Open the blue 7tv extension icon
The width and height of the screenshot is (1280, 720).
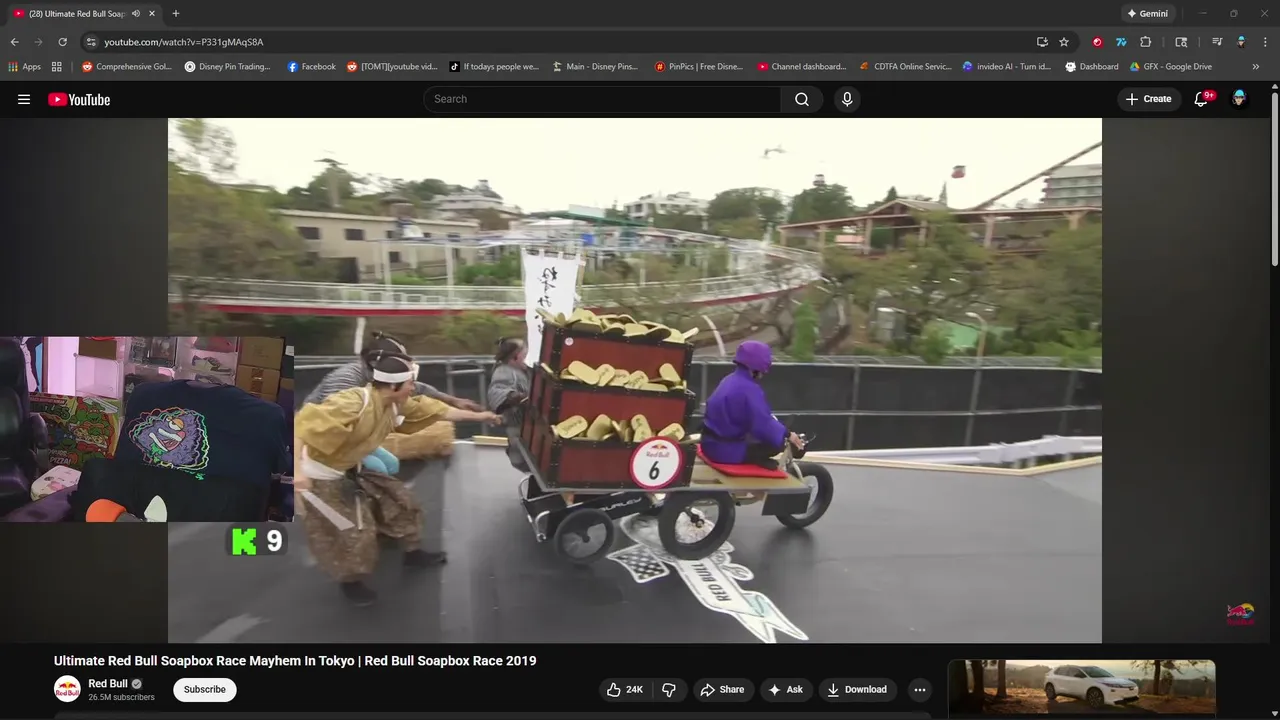(1121, 42)
